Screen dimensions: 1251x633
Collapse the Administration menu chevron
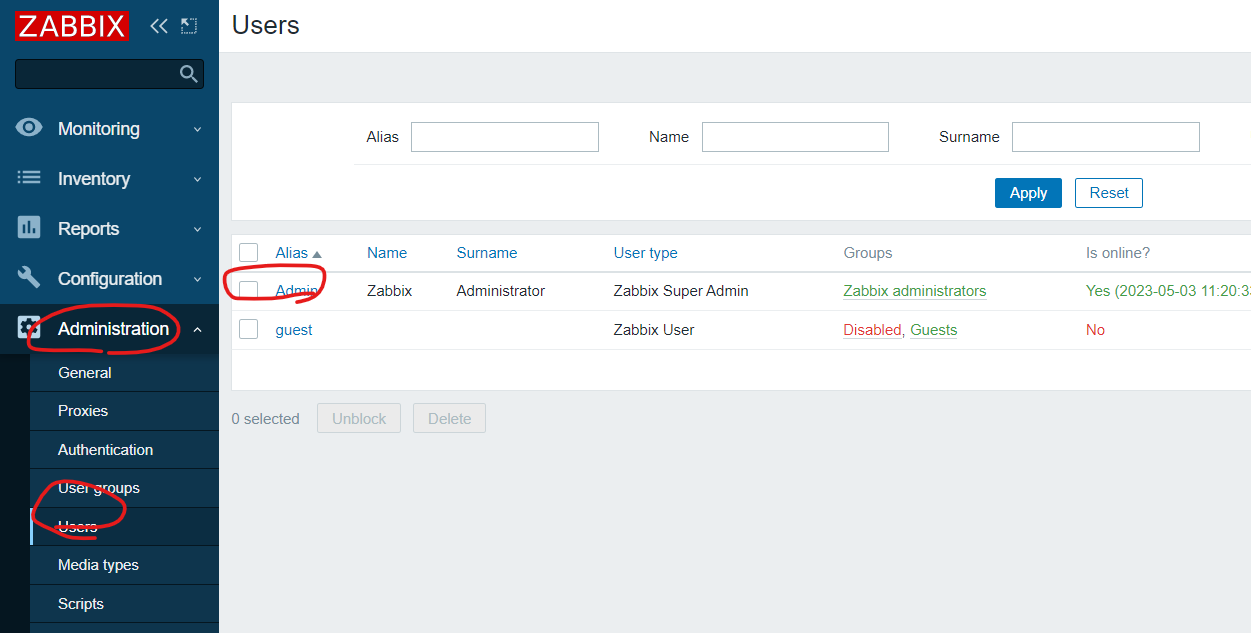pos(197,329)
